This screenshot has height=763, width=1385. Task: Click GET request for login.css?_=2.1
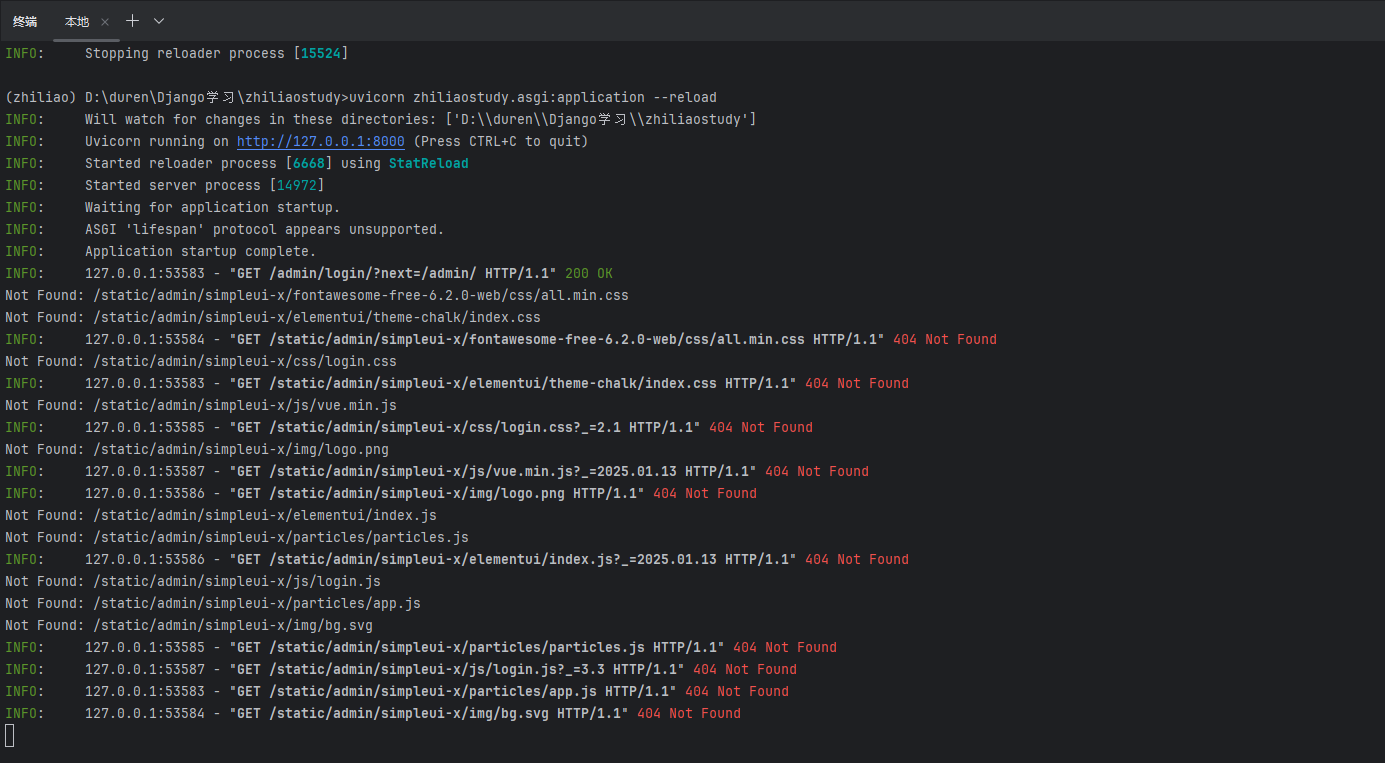(465, 427)
